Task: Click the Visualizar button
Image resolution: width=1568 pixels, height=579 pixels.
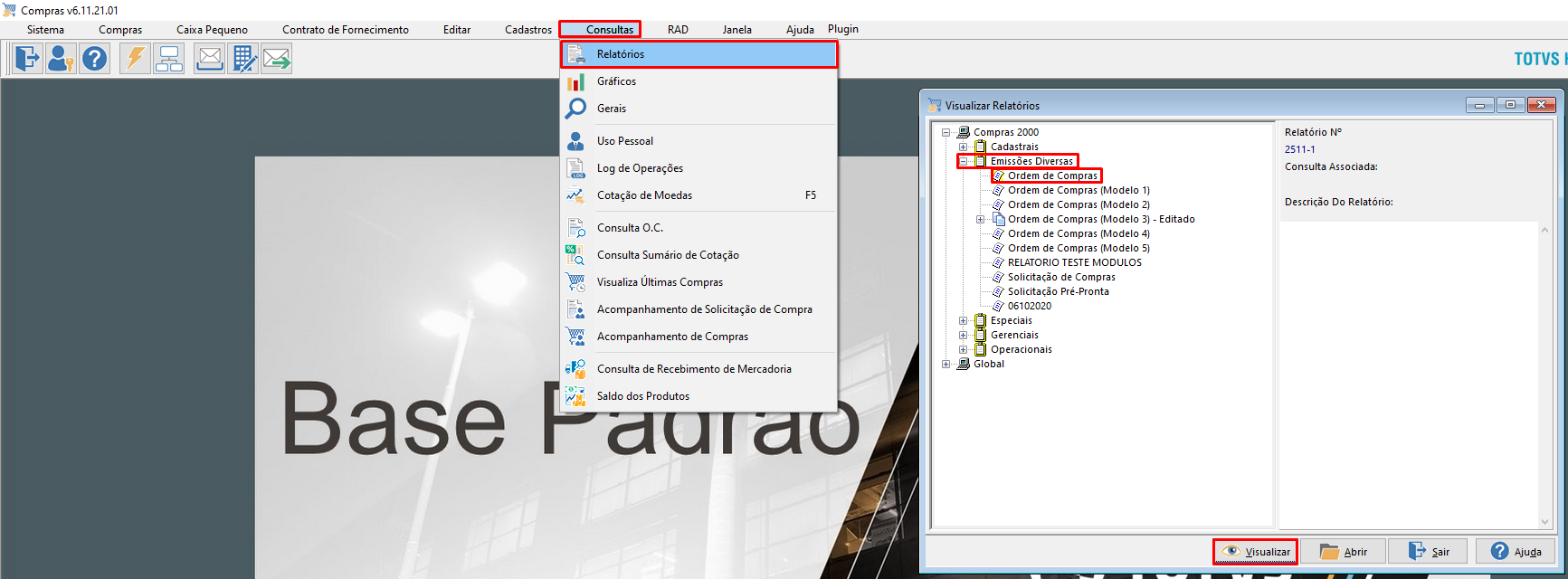Action: point(1255,551)
